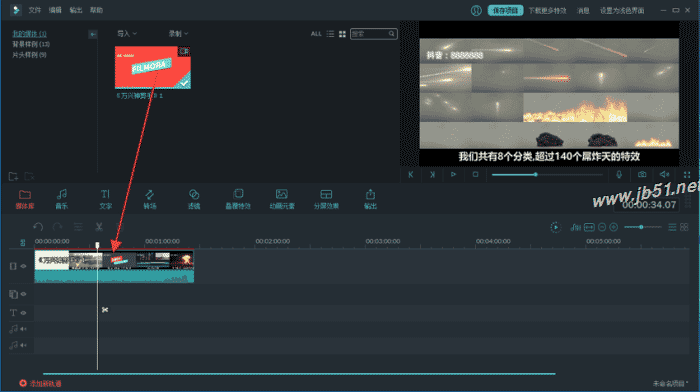Image resolution: width=700 pixels, height=392 pixels.
Task: Click the 输出 (Export) share icon tab
Action: point(370,199)
